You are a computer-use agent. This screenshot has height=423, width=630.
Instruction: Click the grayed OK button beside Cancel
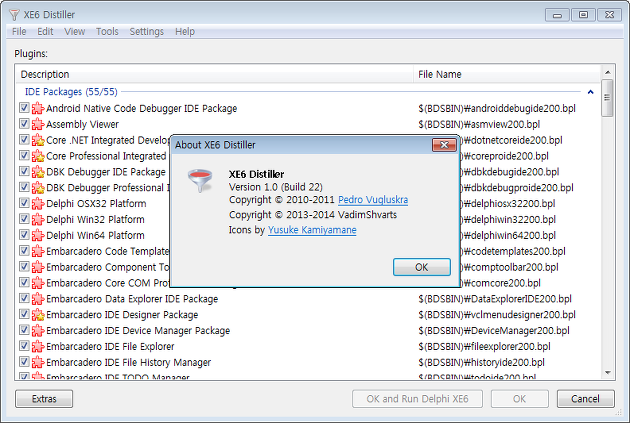[520, 399]
